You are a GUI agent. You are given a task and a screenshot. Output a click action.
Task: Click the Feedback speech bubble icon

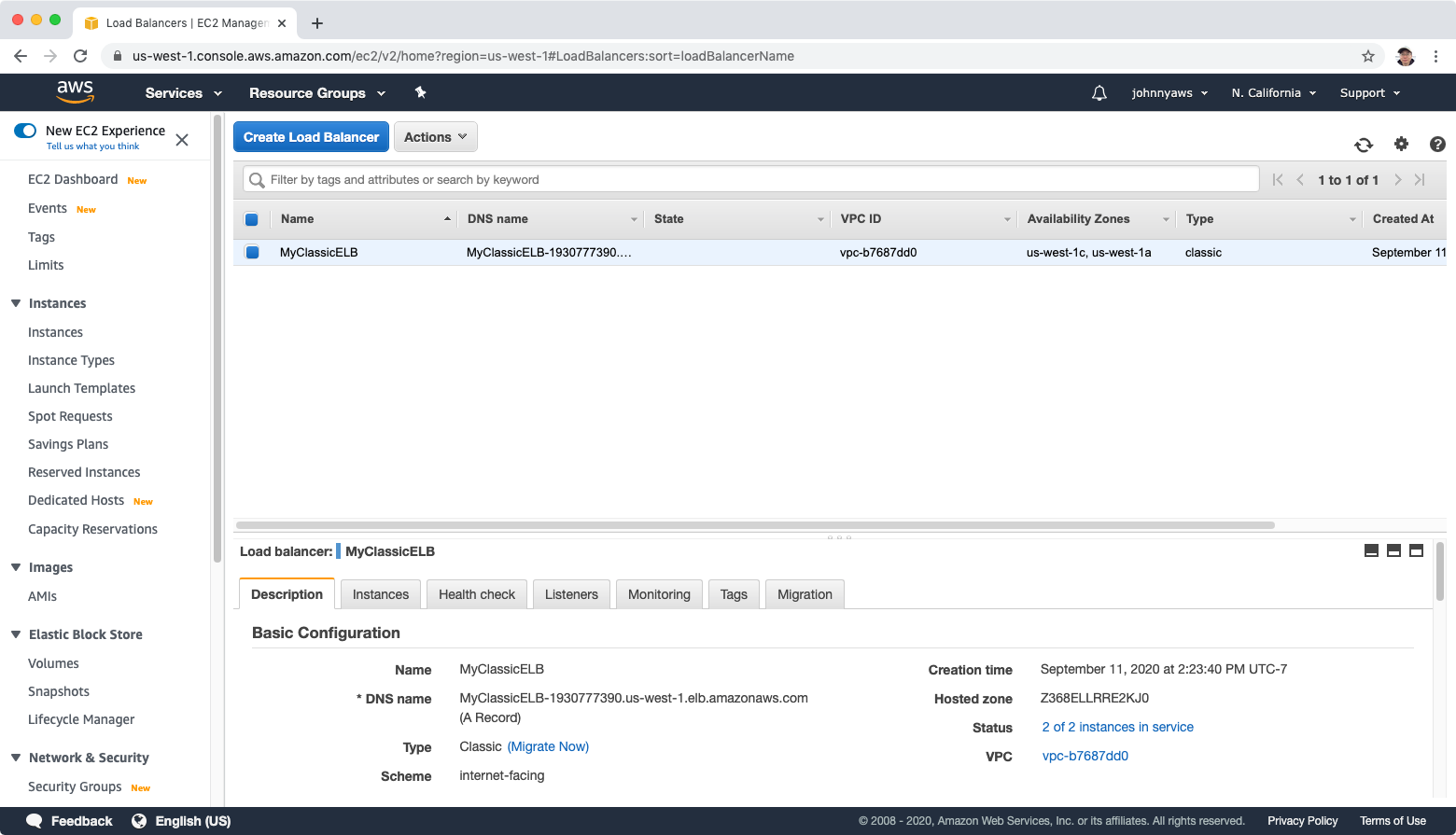tap(34, 821)
